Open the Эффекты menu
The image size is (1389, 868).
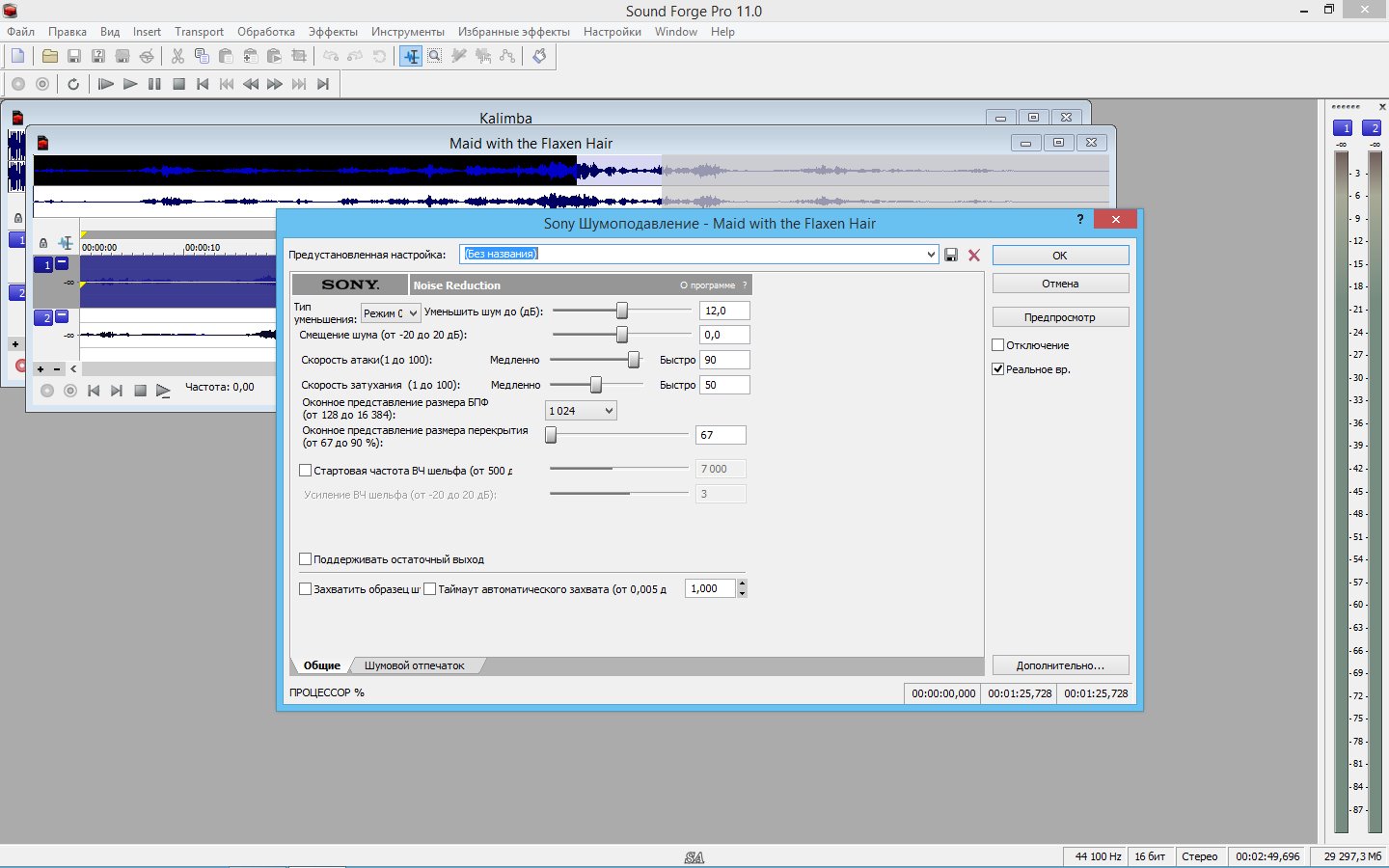333,32
